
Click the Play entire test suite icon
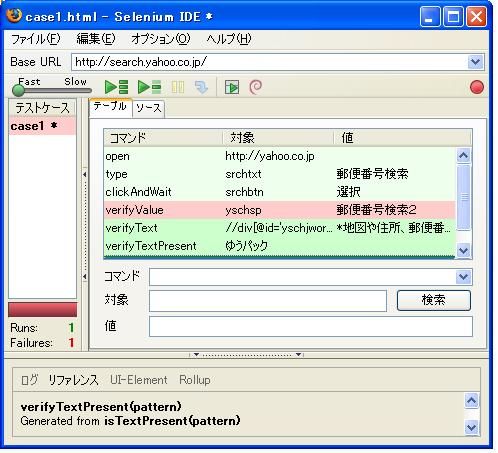point(116,87)
